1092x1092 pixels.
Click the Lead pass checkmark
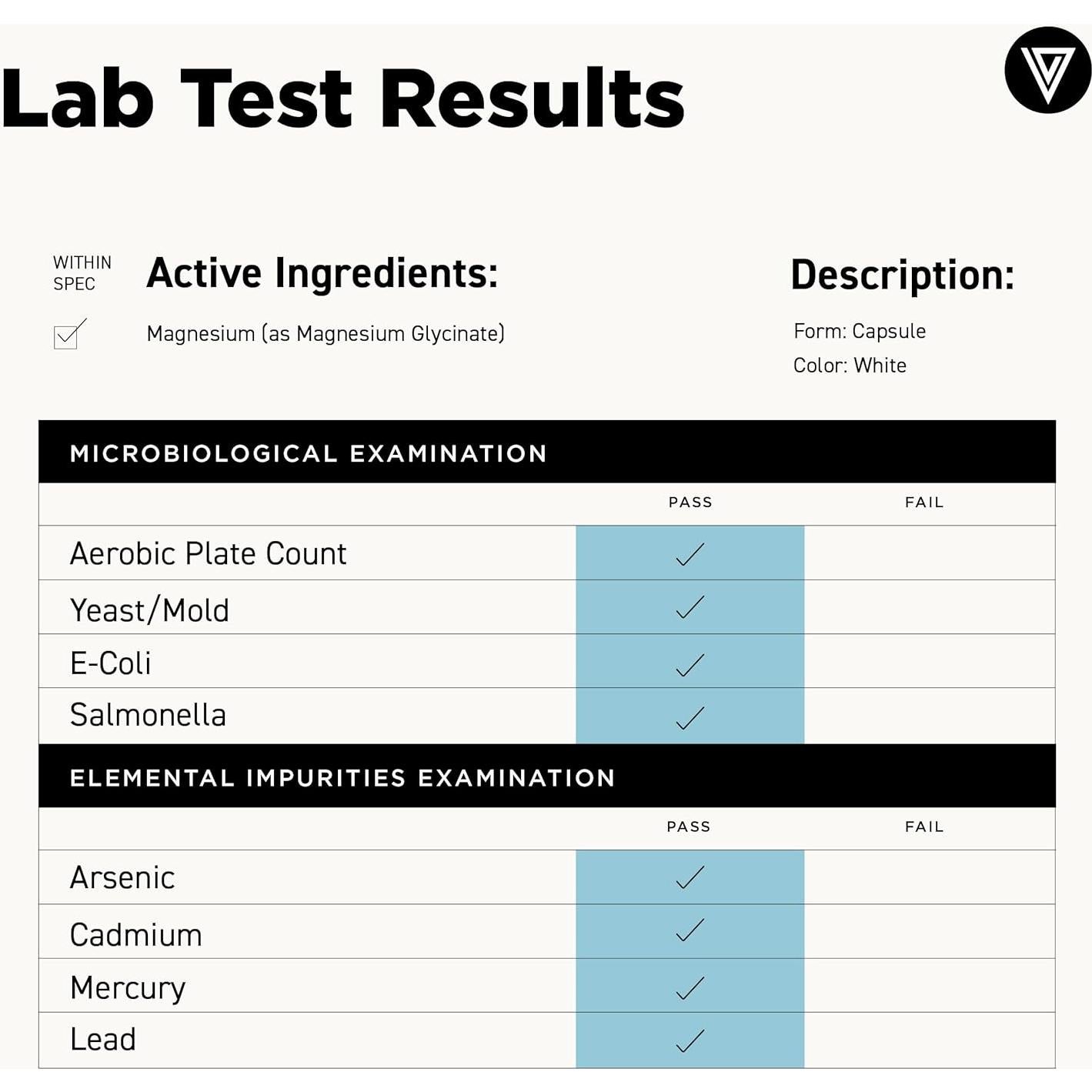coord(690,1040)
